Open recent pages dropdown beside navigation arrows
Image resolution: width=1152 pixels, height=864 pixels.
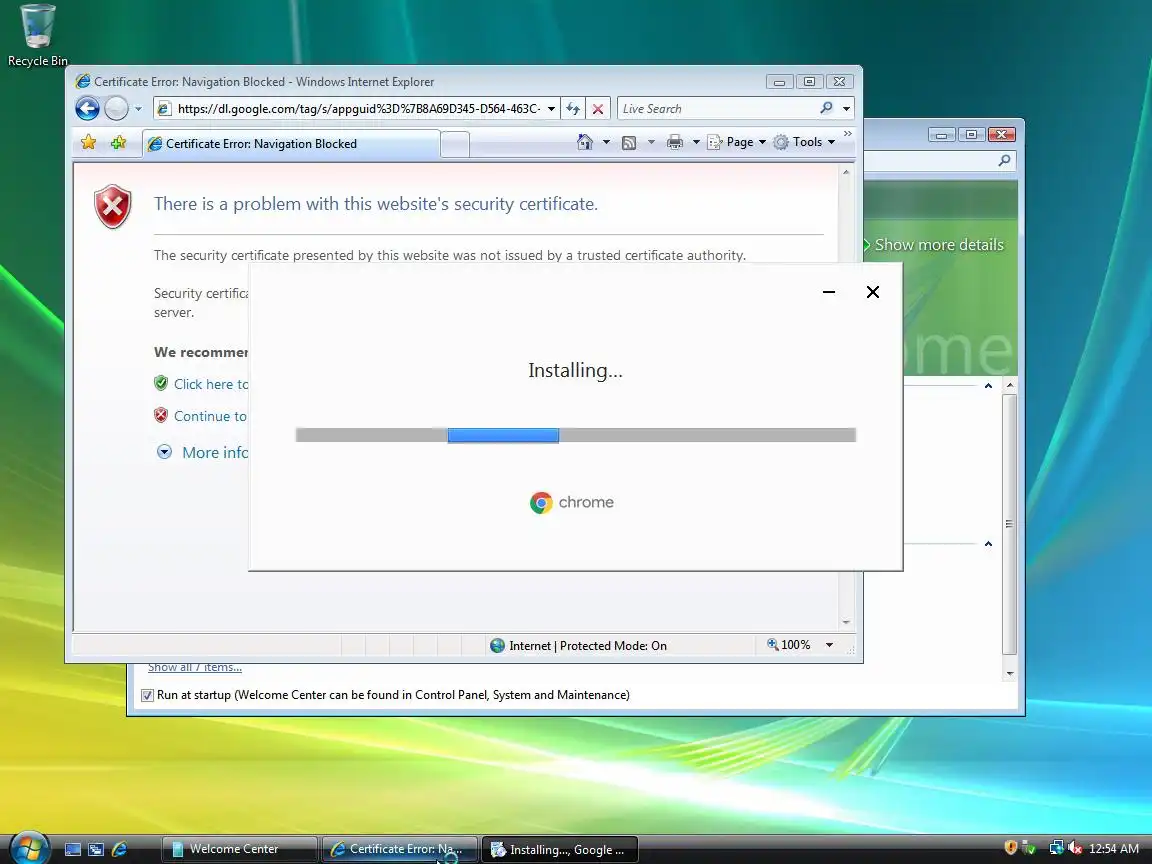[x=138, y=109]
